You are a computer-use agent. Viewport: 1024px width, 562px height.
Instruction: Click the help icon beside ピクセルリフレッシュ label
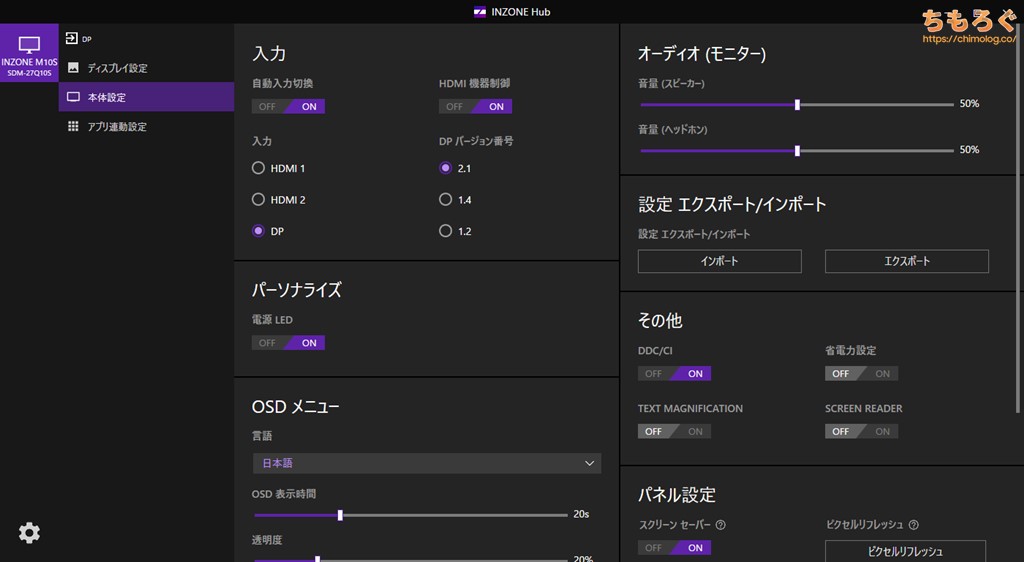tap(914, 525)
